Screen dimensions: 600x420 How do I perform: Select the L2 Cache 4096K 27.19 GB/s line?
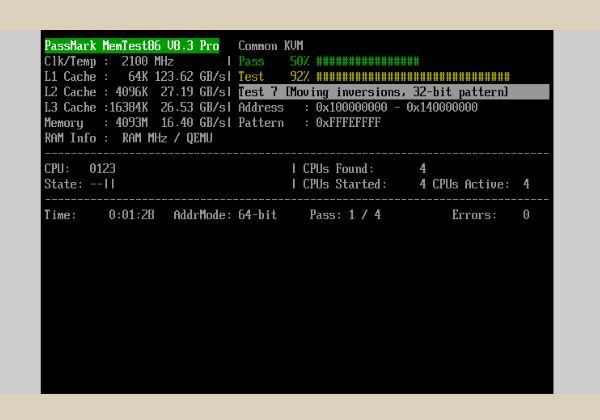(x=135, y=92)
